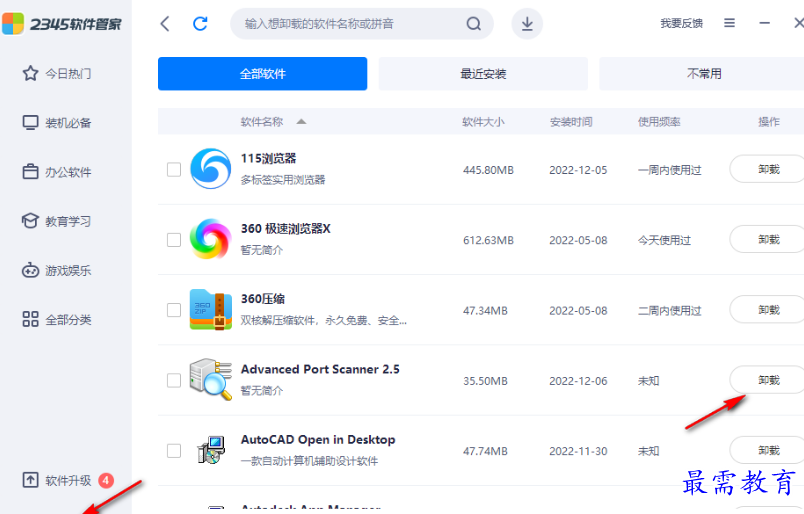Open the 我要反馈 feedback link
804x514 pixels.
pyautogui.click(x=681, y=23)
